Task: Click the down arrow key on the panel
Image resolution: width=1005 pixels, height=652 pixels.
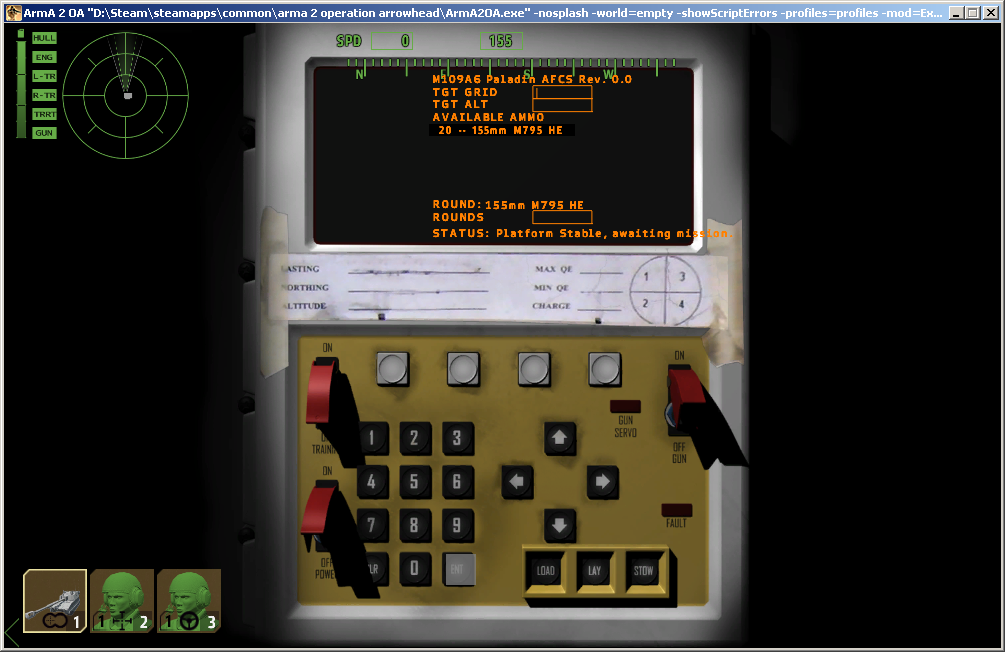Action: point(560,525)
